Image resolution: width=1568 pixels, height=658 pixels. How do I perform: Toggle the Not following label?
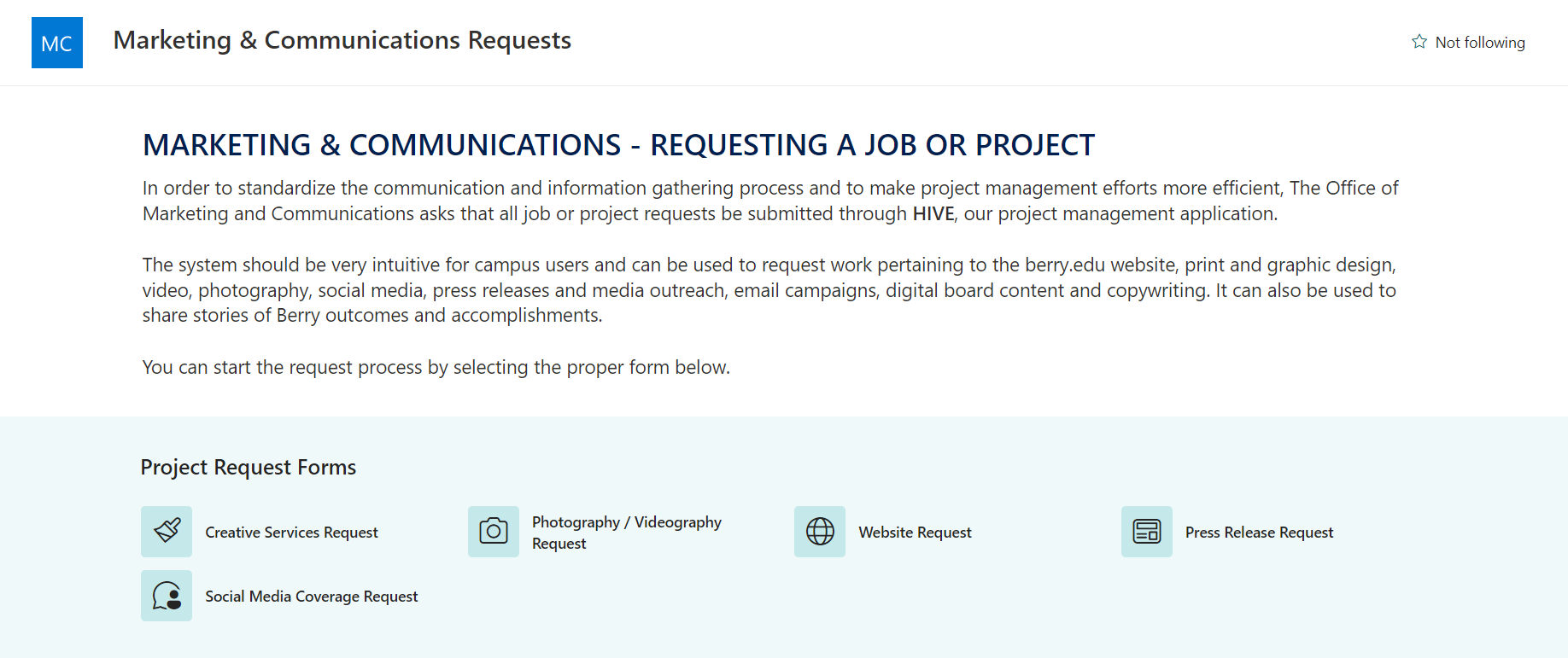click(1480, 43)
